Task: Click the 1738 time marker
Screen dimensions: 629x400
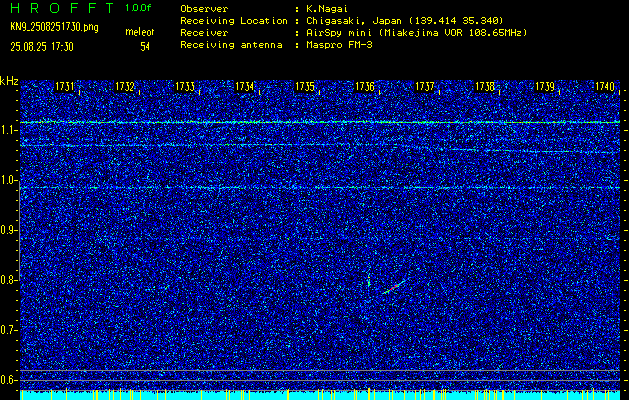Action: click(x=485, y=86)
